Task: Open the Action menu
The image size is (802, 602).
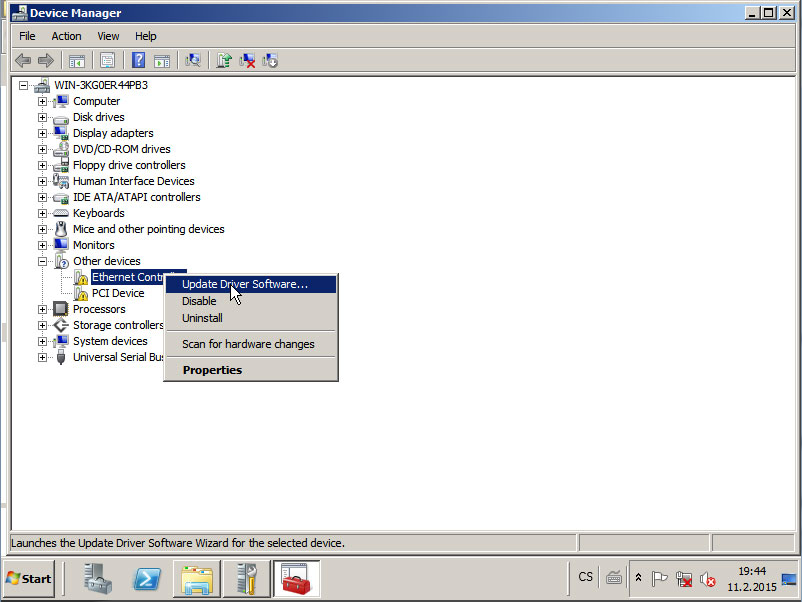Action: 66,36
